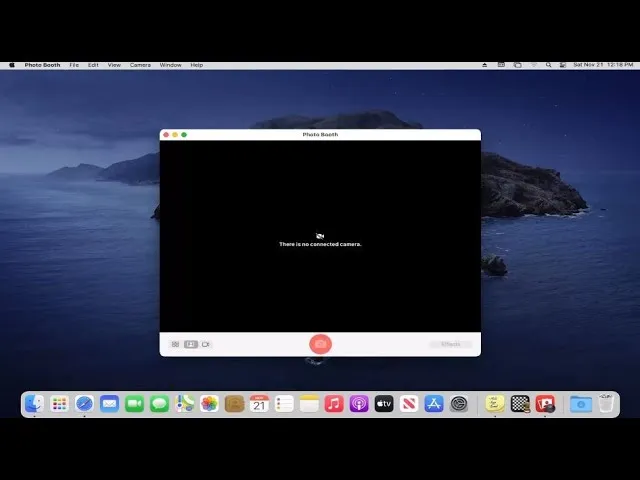The image size is (640, 480).
Task: Open Mail from the Dock
Action: click(x=109, y=404)
